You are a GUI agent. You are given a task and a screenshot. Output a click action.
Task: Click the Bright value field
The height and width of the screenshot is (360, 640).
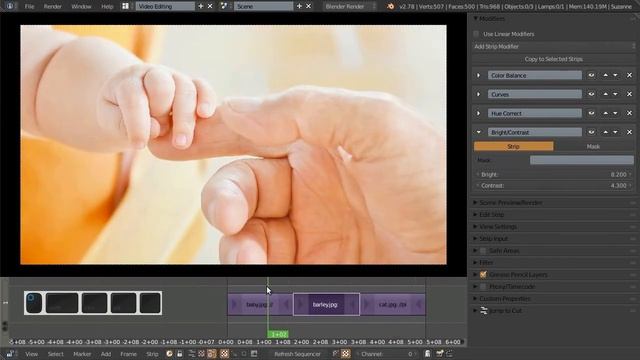pos(554,174)
